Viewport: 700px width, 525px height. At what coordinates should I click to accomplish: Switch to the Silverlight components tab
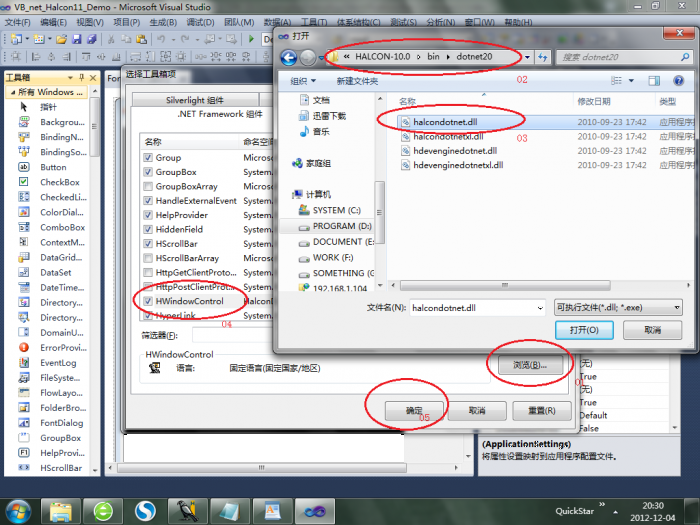195,100
